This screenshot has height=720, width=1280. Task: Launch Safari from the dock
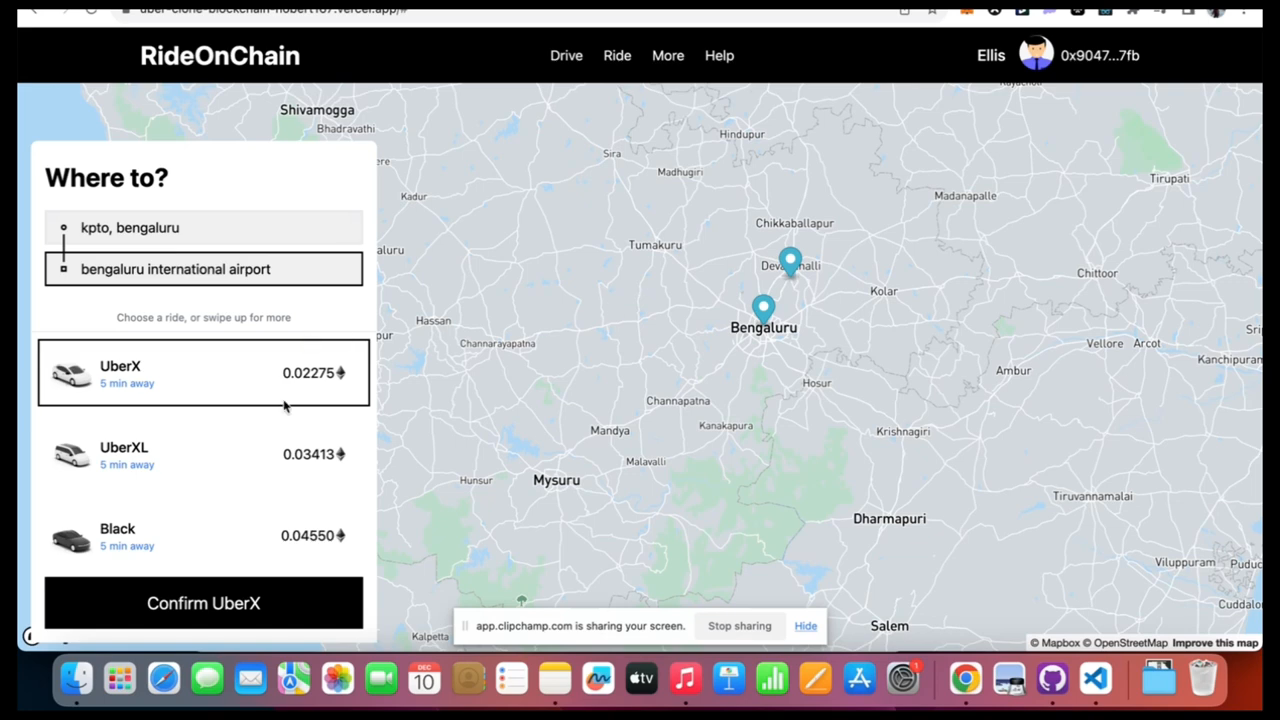(x=164, y=679)
